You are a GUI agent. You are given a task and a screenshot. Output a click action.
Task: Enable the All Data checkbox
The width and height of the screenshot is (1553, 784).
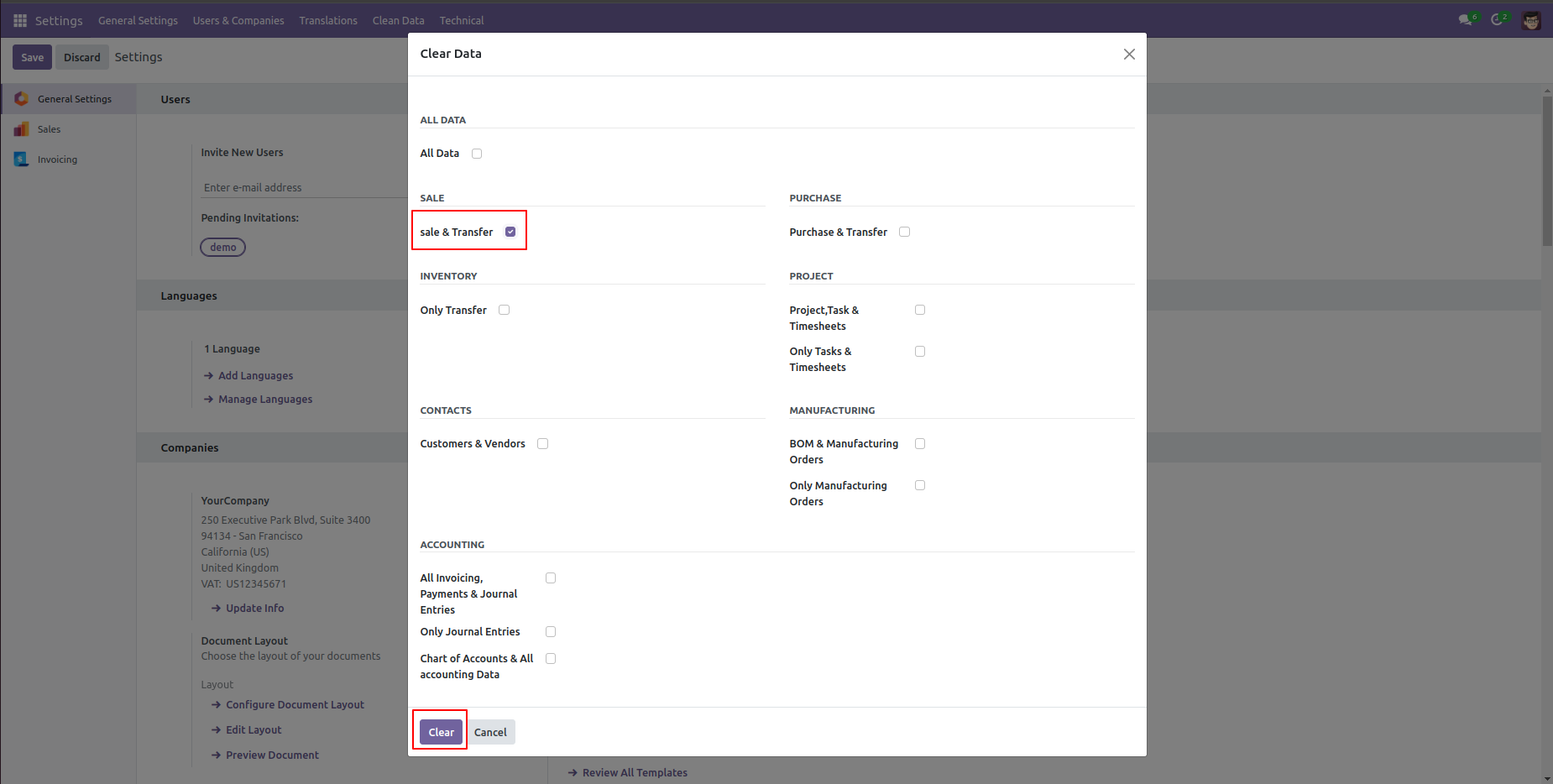coord(477,153)
